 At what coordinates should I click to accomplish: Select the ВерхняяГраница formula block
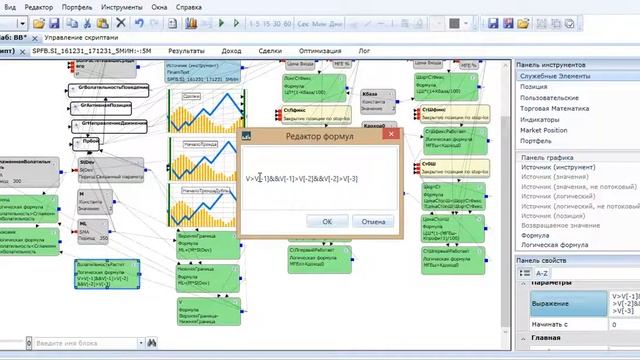coord(208,245)
